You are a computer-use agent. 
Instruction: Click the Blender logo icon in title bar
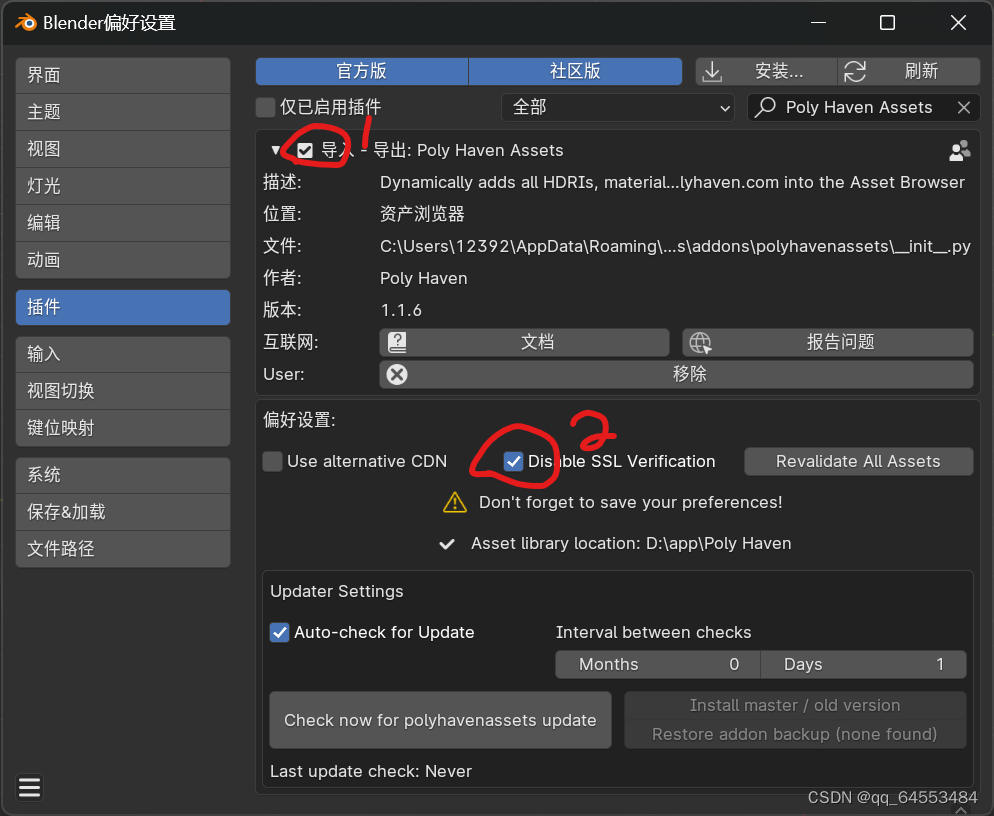(x=26, y=23)
